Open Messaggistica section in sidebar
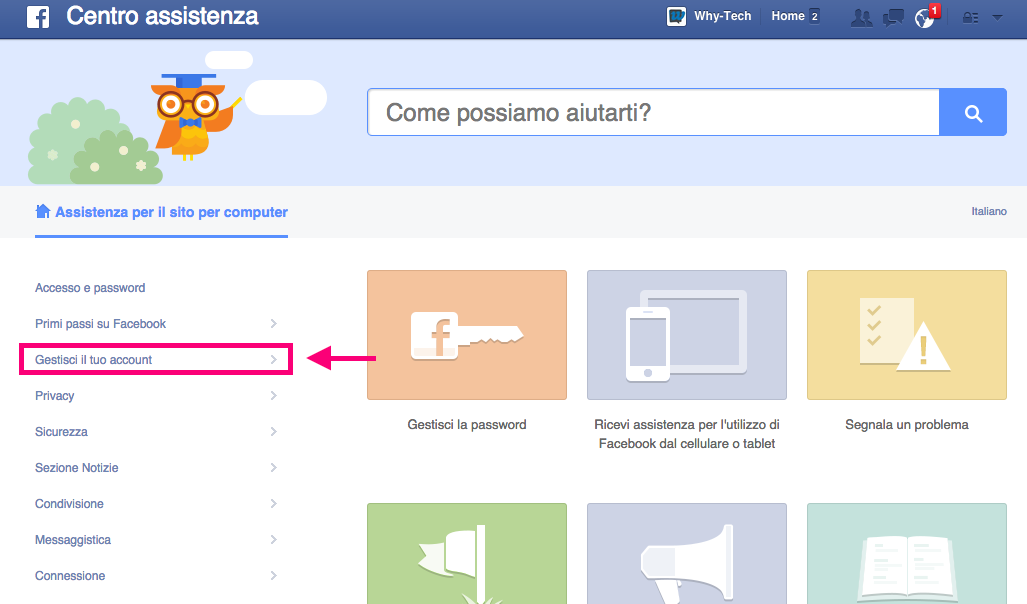 pyautogui.click(x=73, y=540)
